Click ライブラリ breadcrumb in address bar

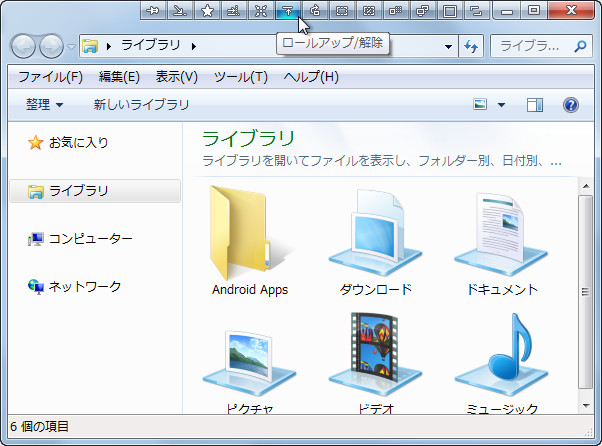(x=150, y=46)
